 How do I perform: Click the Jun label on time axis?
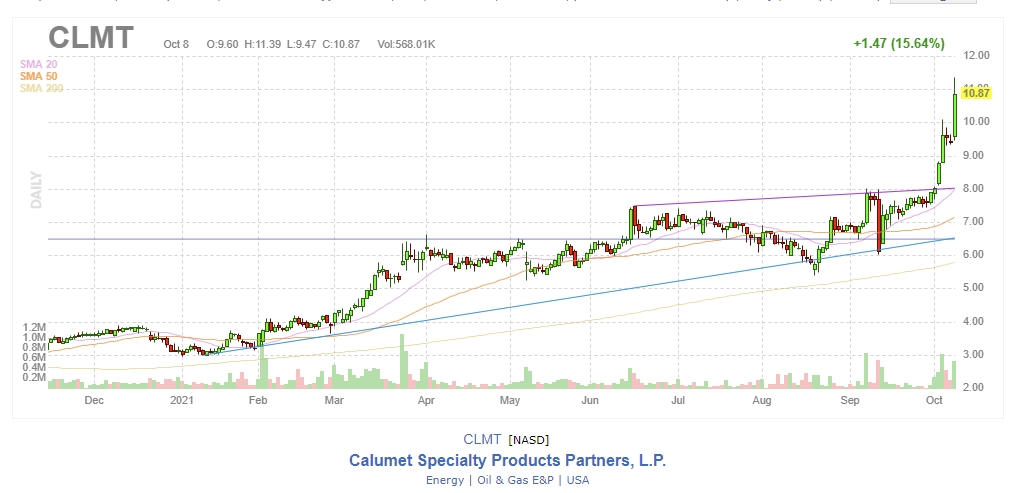590,401
